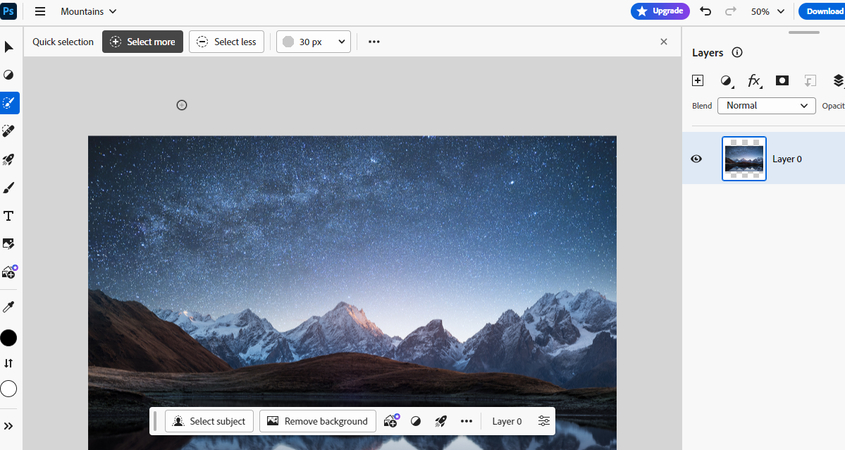Select the rocket quick actions tool in the left toolbar
Screen dimensions: 845x450
pyautogui.click(x=9, y=159)
